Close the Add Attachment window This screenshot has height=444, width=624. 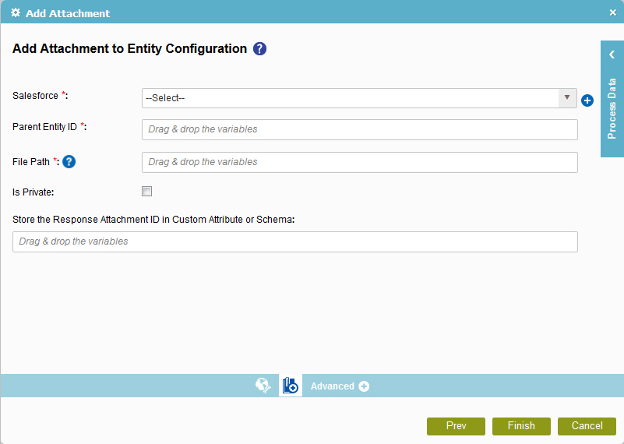(612, 13)
